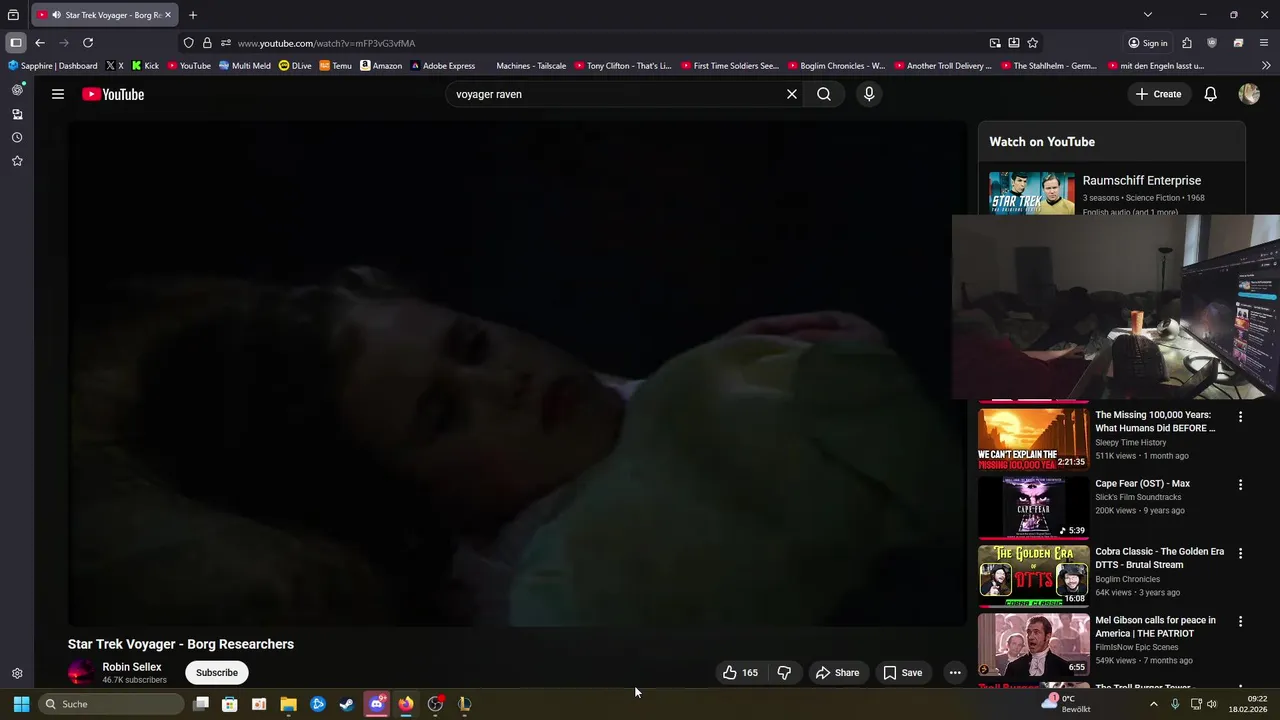Show hidden system tray icons
Screen dimensions: 1280x720
pos(1153,704)
